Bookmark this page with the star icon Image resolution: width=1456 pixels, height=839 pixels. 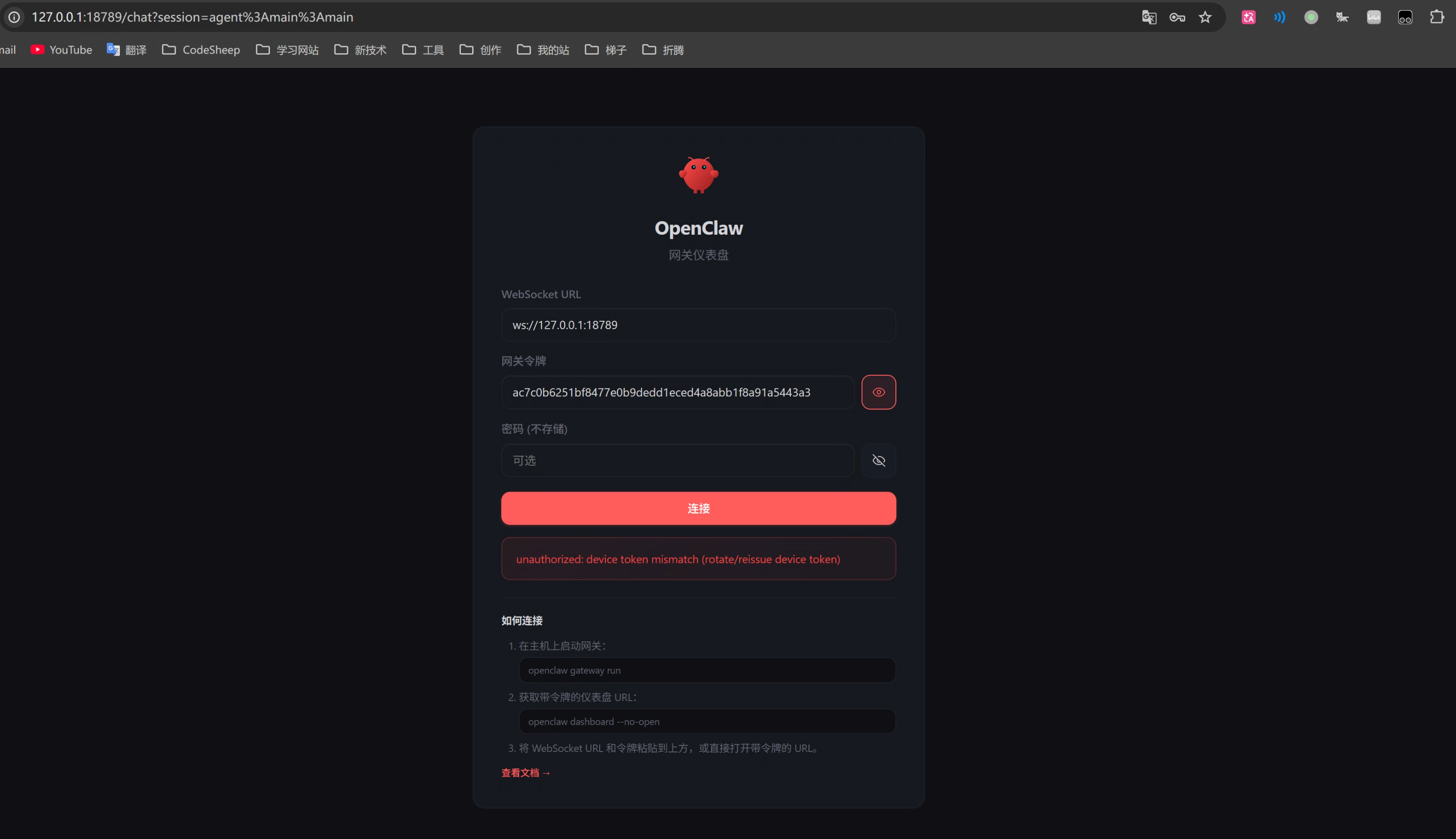coord(1205,17)
